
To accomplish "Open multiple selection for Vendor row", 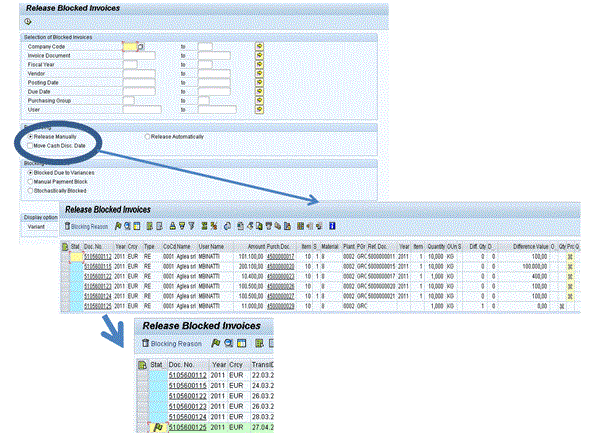I will [259, 73].
